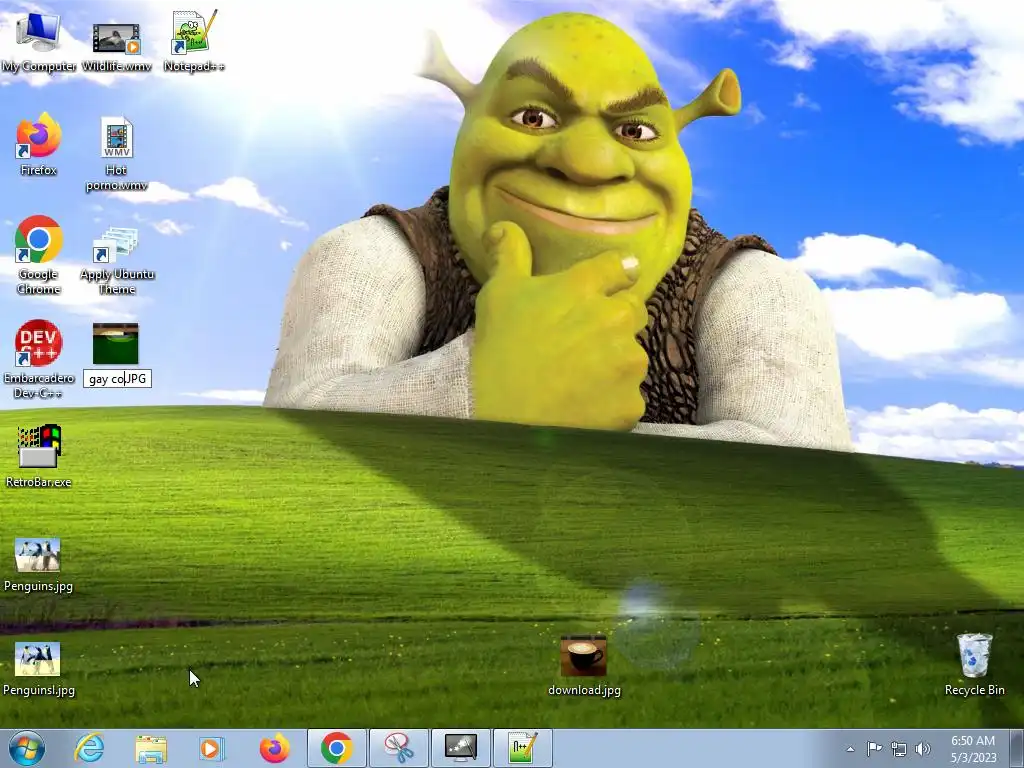This screenshot has width=1024, height=768.
Task: Open the clock showing 6:50 AM
Action: coord(973,749)
